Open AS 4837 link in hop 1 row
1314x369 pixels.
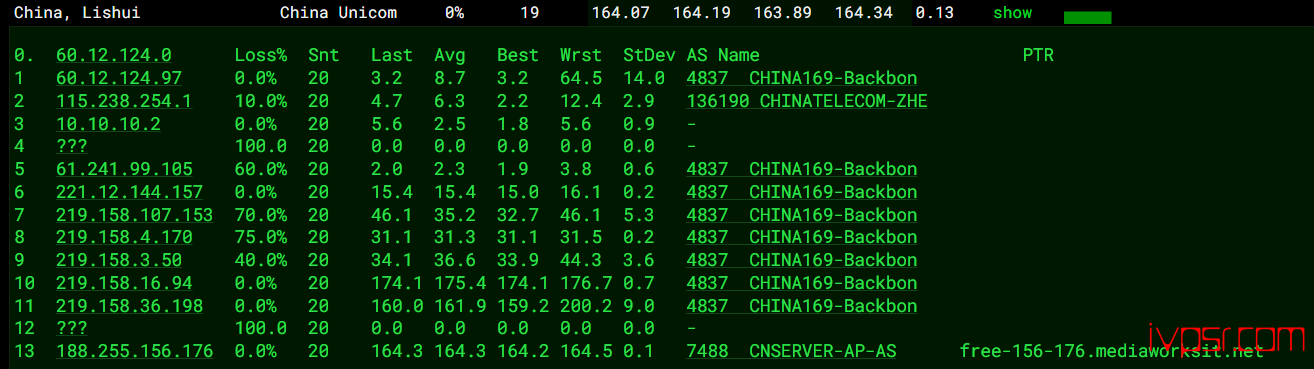(802, 78)
